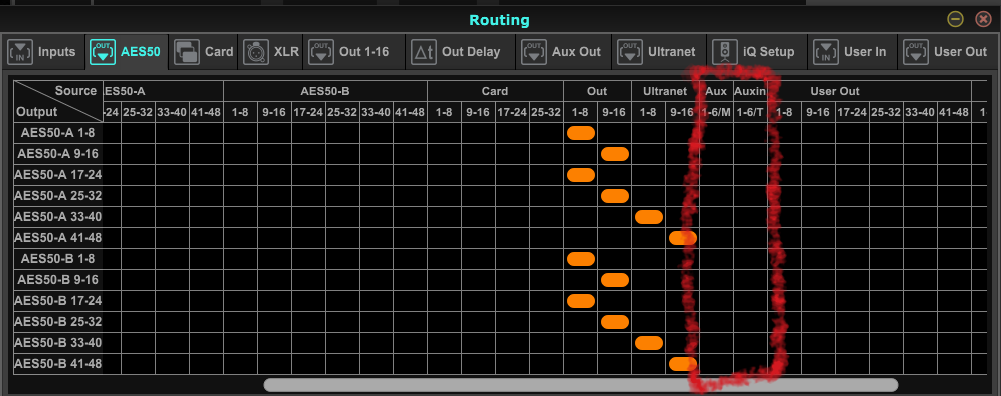Click the Out source group header

(x=597, y=91)
